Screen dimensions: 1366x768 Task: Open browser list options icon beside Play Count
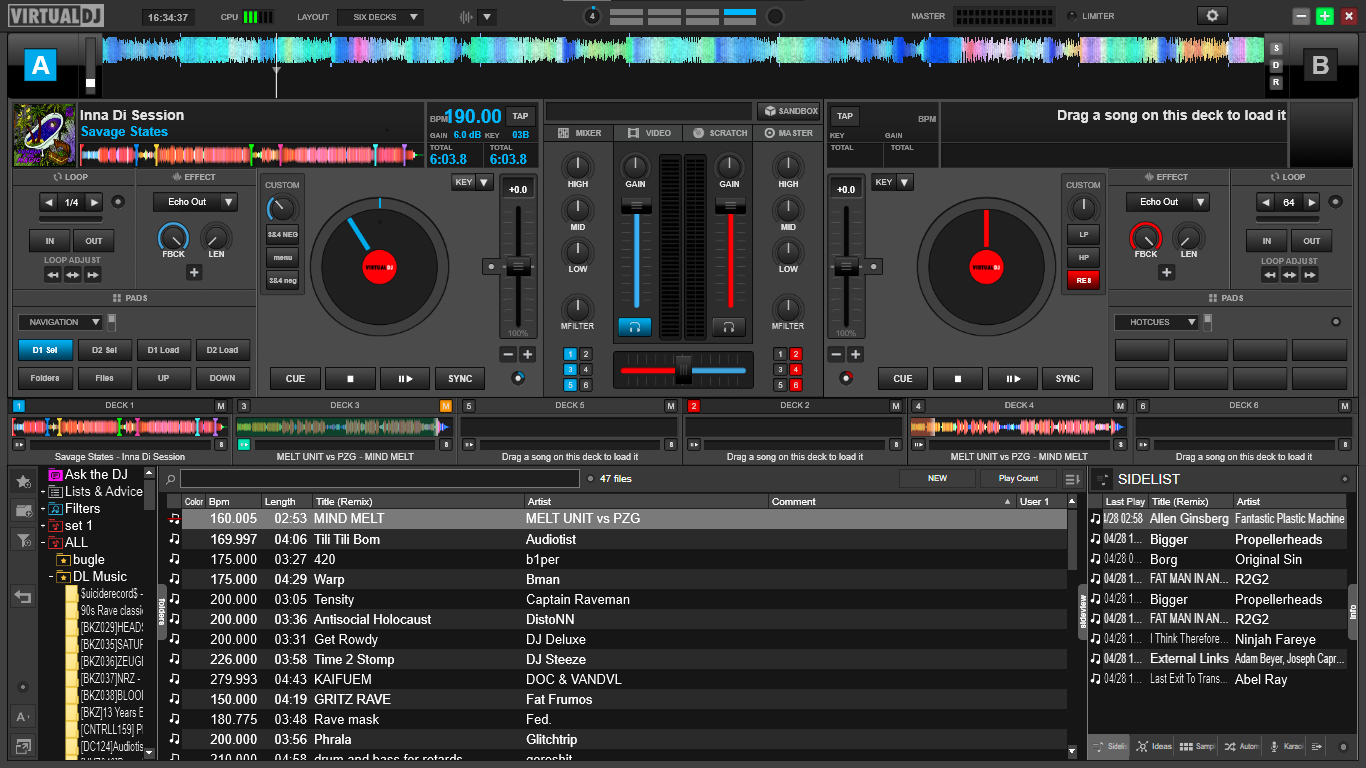click(1072, 479)
